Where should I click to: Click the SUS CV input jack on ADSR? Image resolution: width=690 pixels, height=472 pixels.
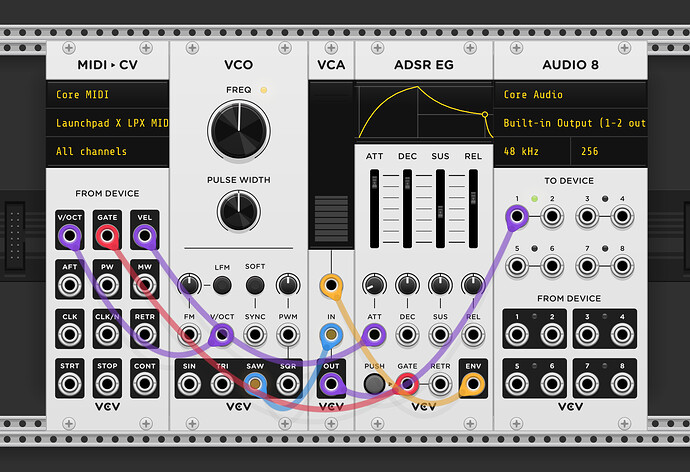tap(440, 335)
